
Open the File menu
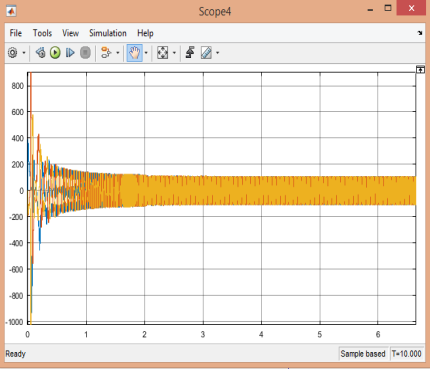pyautogui.click(x=16, y=33)
